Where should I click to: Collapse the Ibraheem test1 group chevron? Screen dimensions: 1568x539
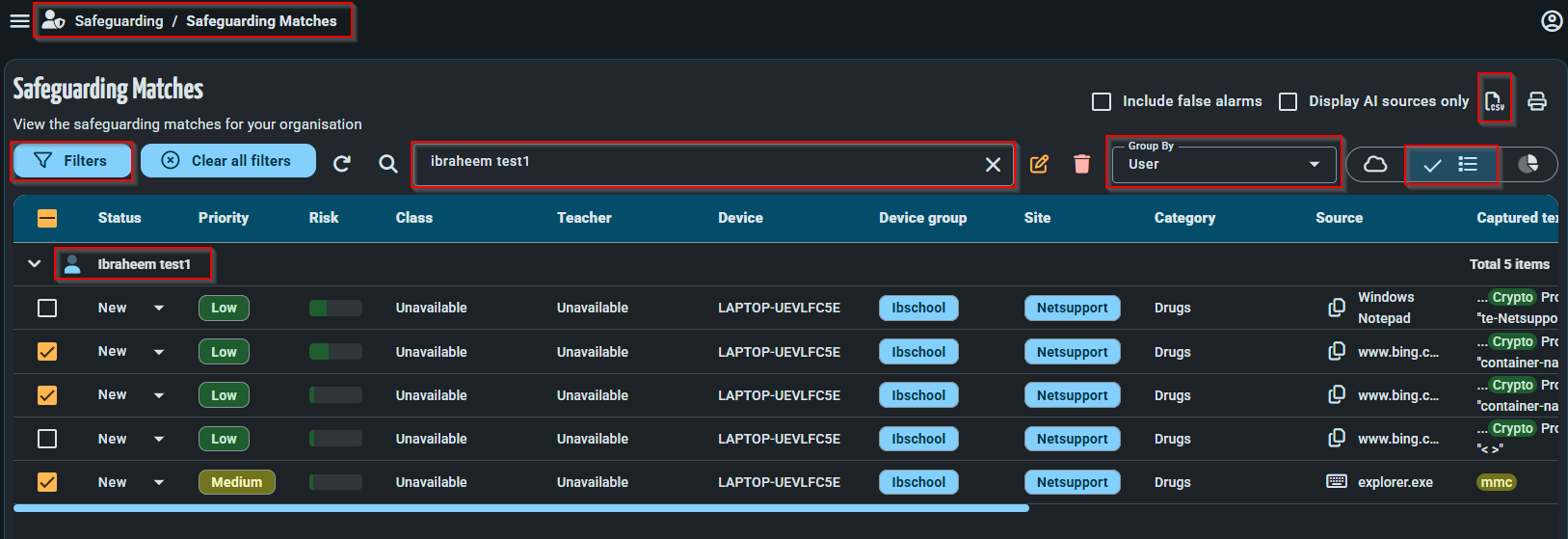click(x=35, y=263)
